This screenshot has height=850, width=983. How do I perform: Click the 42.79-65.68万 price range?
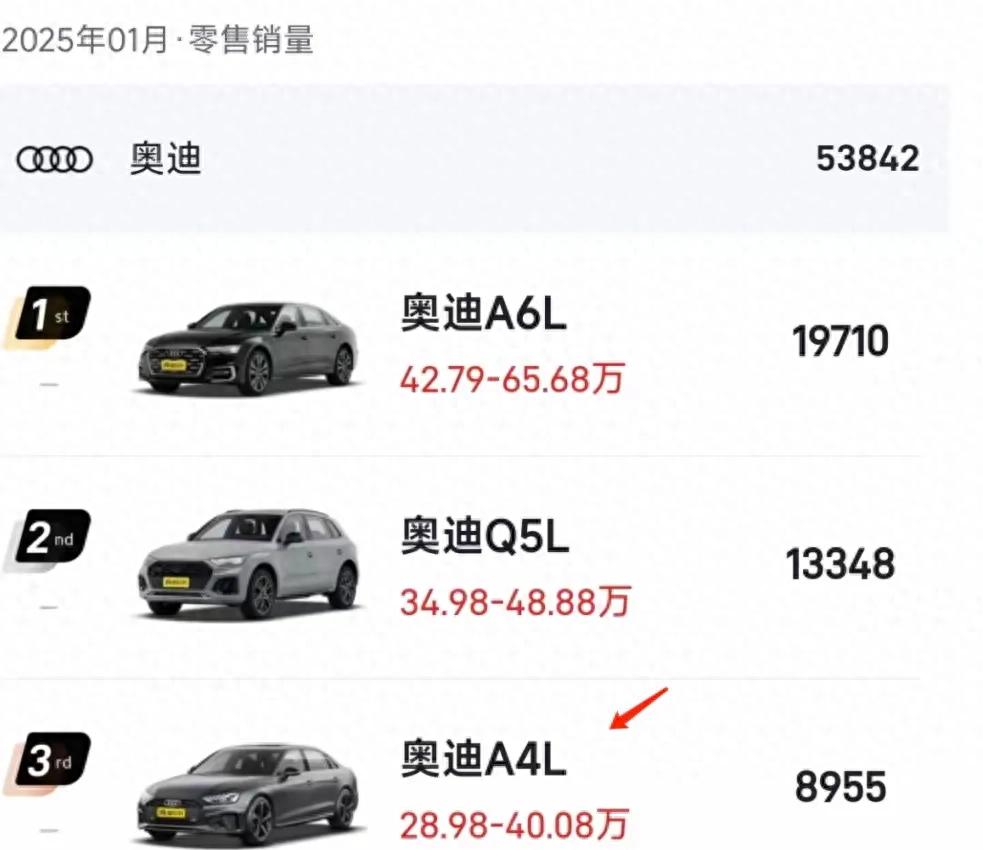pyautogui.click(x=512, y=380)
